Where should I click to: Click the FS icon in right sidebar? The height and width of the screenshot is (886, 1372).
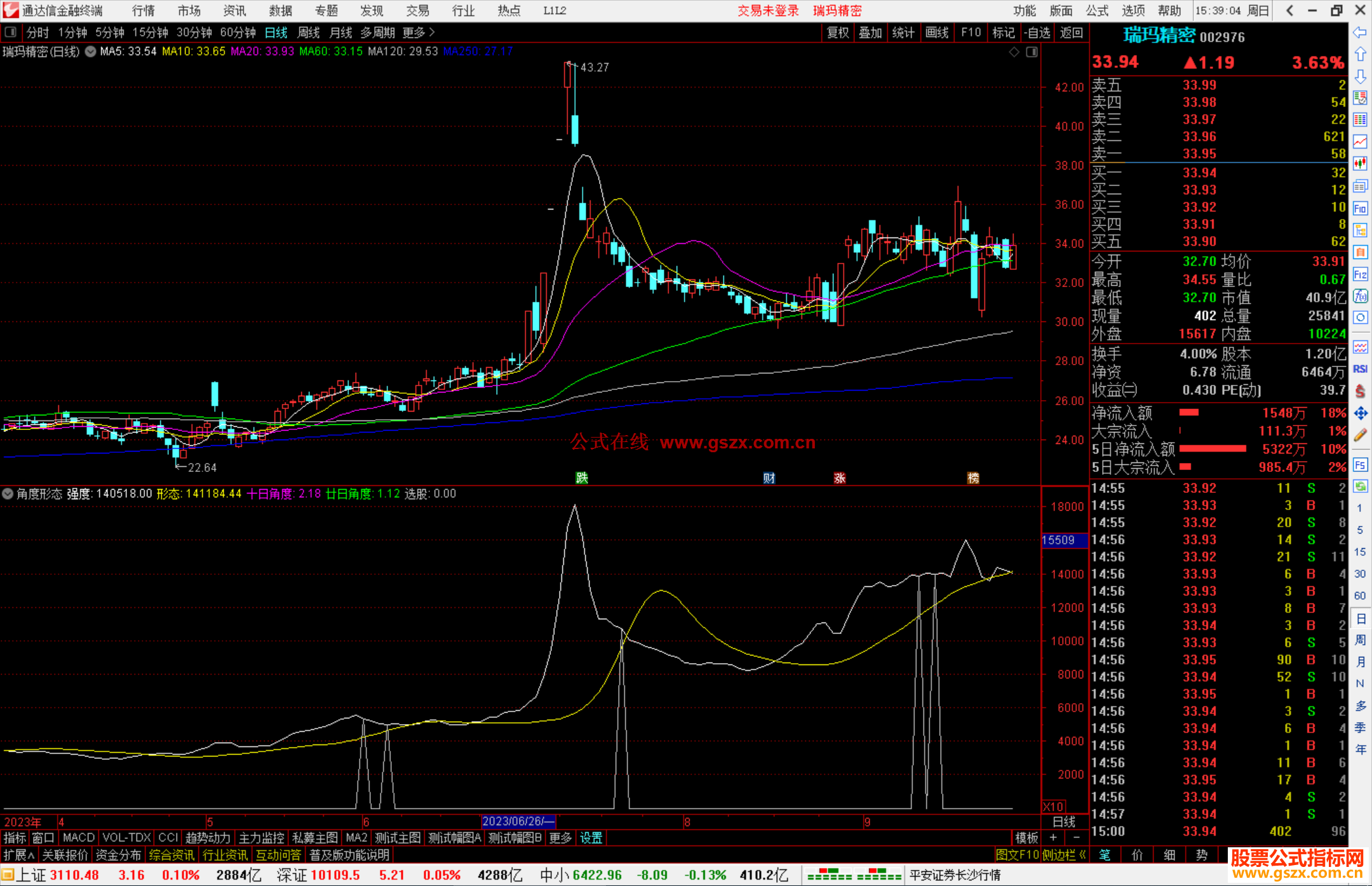click(1360, 464)
